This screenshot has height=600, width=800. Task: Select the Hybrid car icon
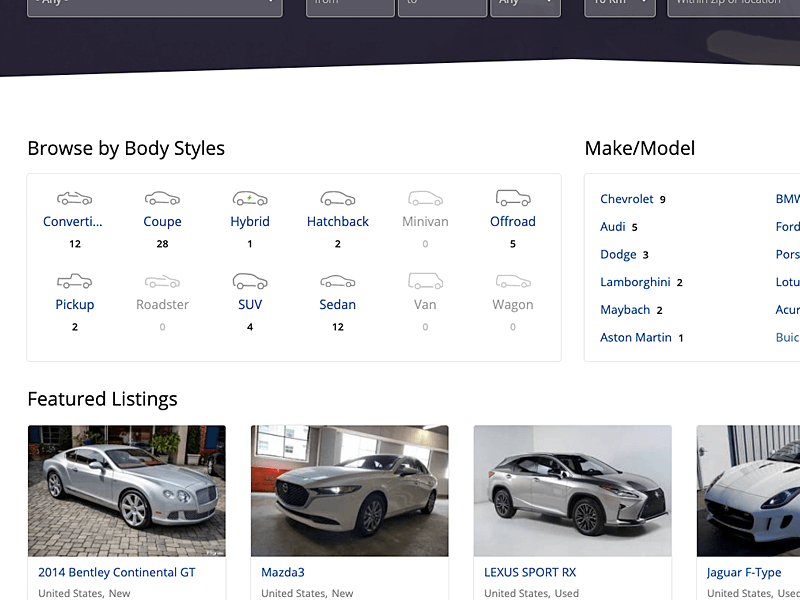pos(250,198)
